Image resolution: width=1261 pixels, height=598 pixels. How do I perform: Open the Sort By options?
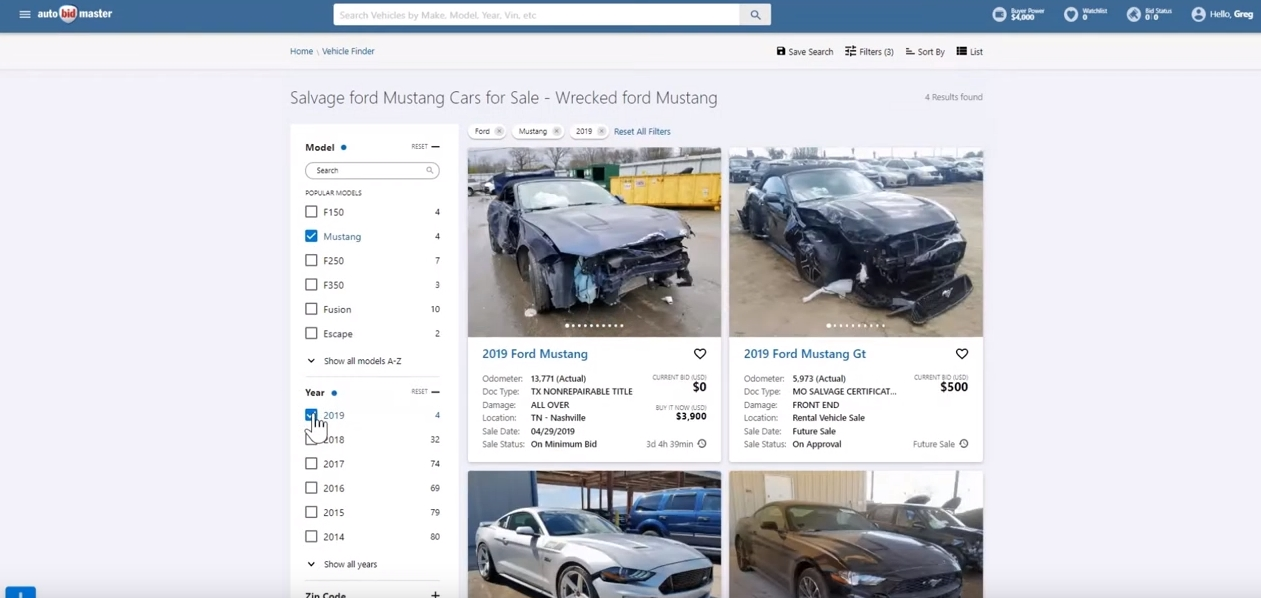925,51
